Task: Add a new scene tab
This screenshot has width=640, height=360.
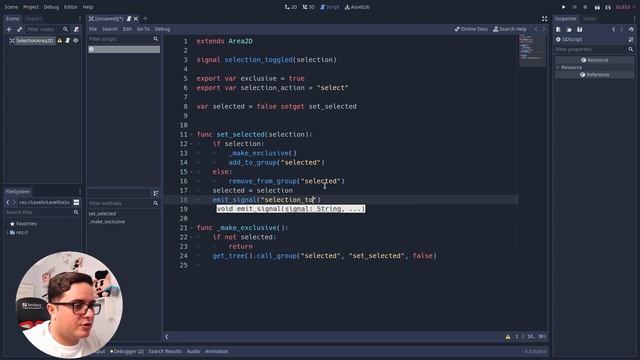Action: pyautogui.click(x=145, y=18)
